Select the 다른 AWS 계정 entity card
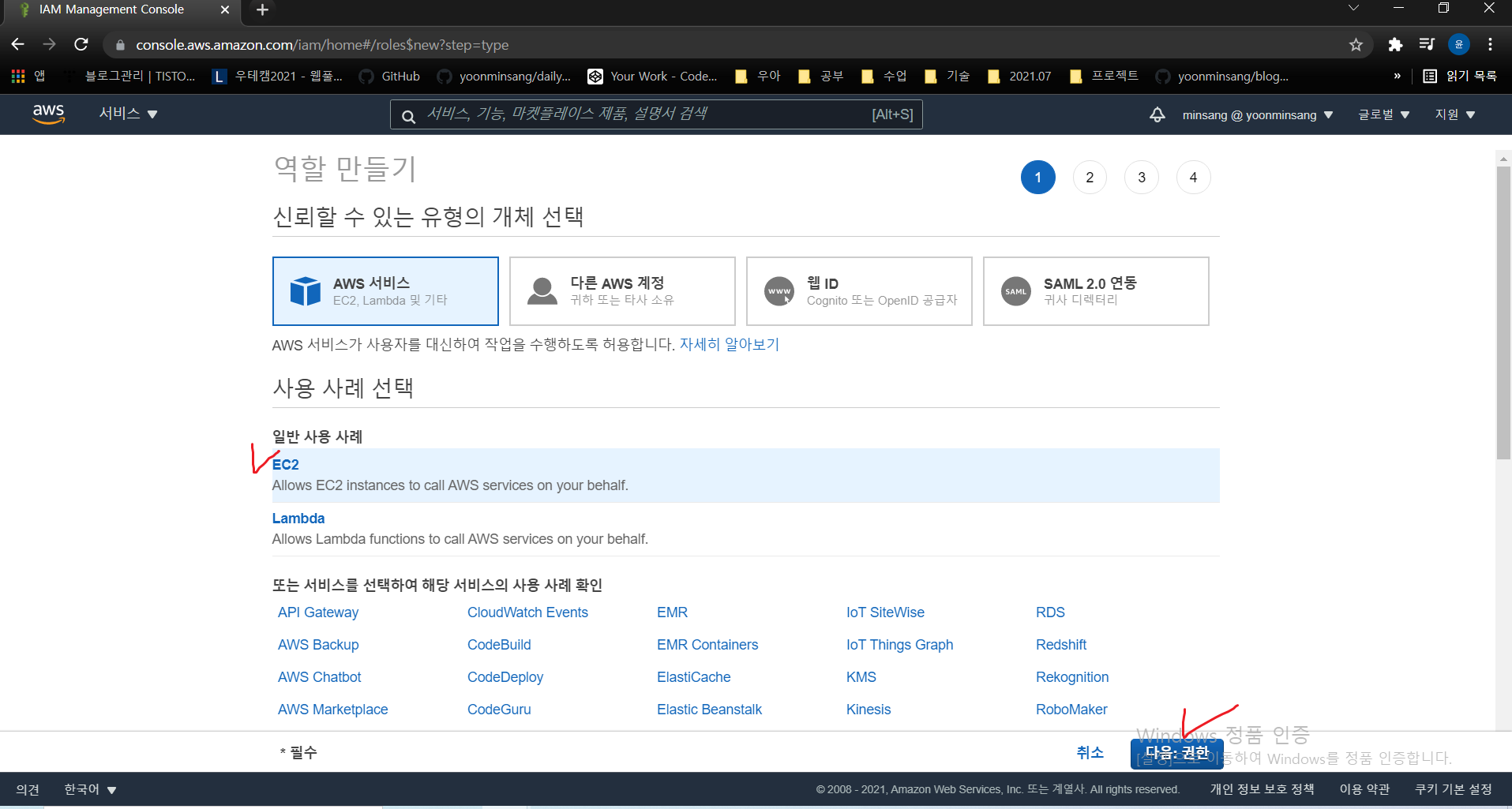The height and width of the screenshot is (809, 1512). click(622, 291)
